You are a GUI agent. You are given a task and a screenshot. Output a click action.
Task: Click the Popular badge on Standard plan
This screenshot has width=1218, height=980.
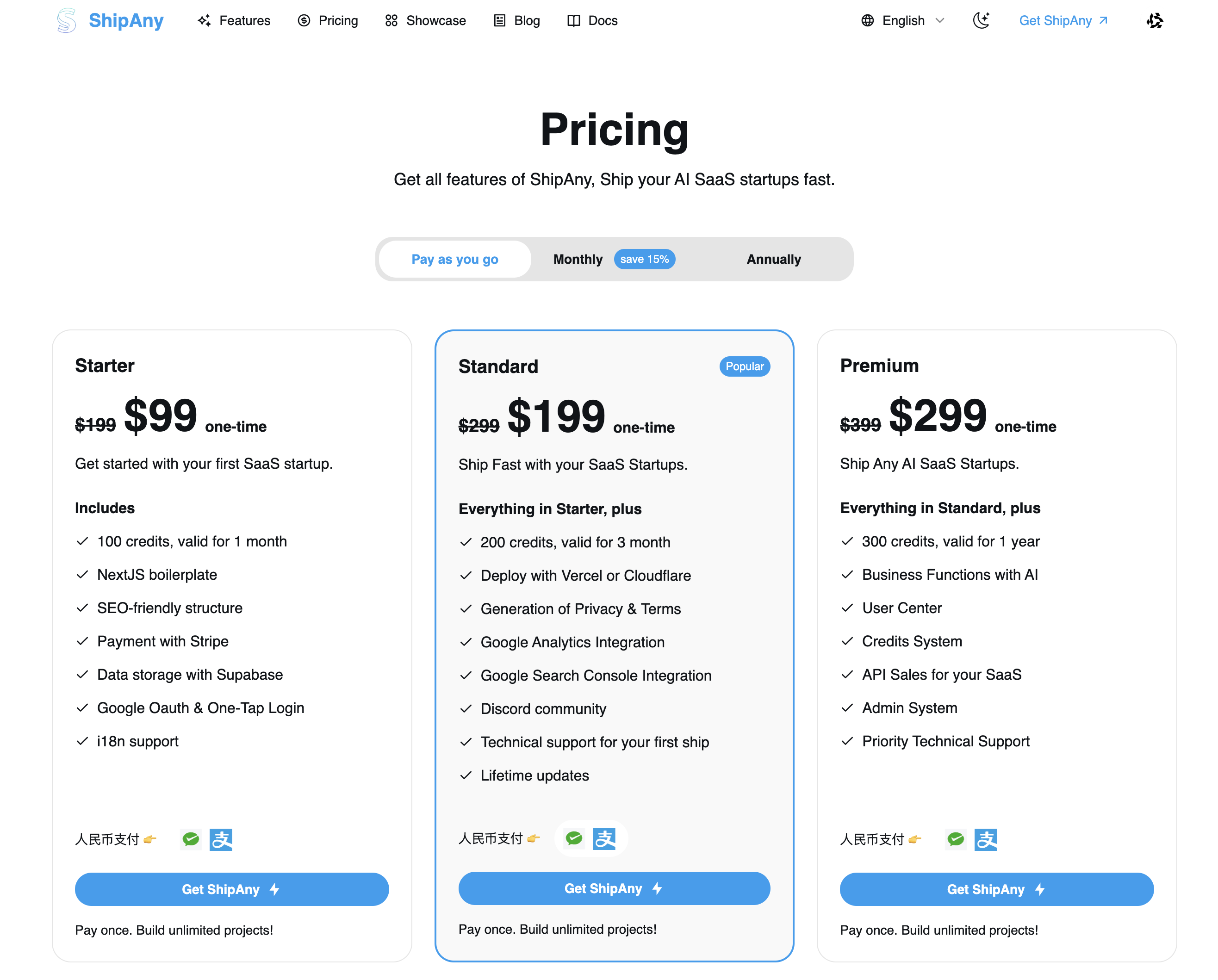point(744,366)
